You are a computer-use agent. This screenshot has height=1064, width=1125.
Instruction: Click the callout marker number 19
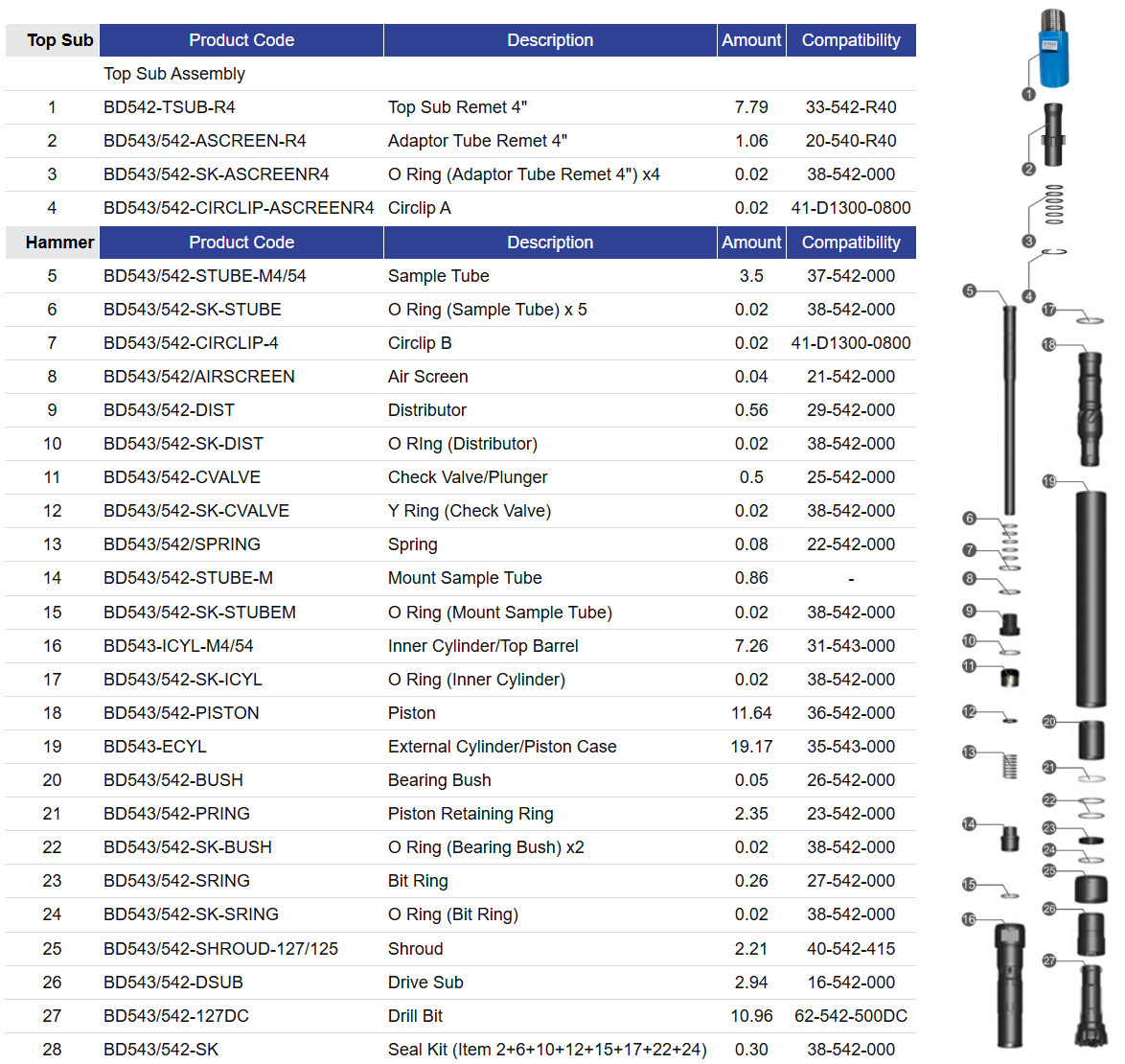click(1049, 480)
